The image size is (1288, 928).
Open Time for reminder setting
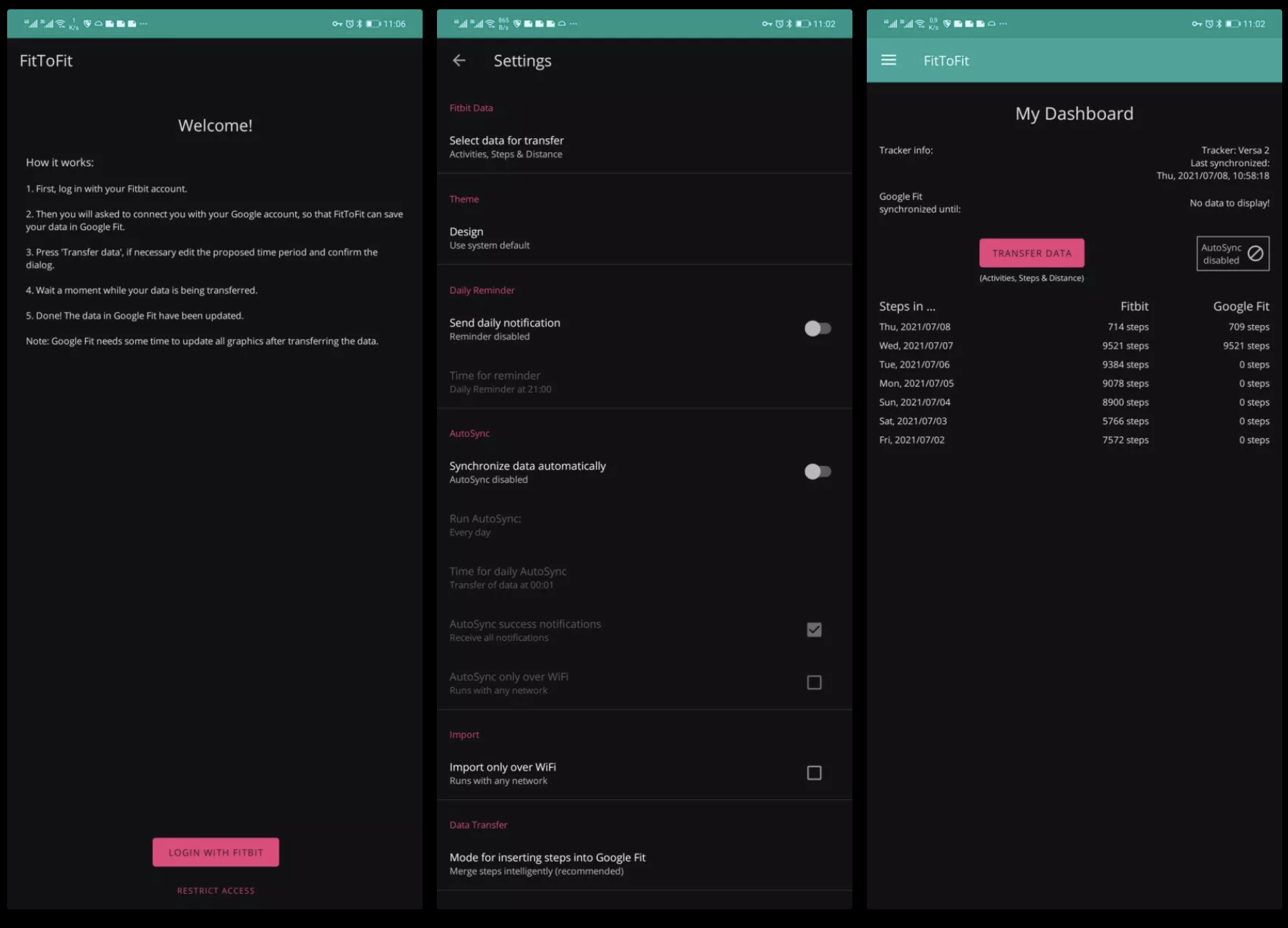pos(500,382)
